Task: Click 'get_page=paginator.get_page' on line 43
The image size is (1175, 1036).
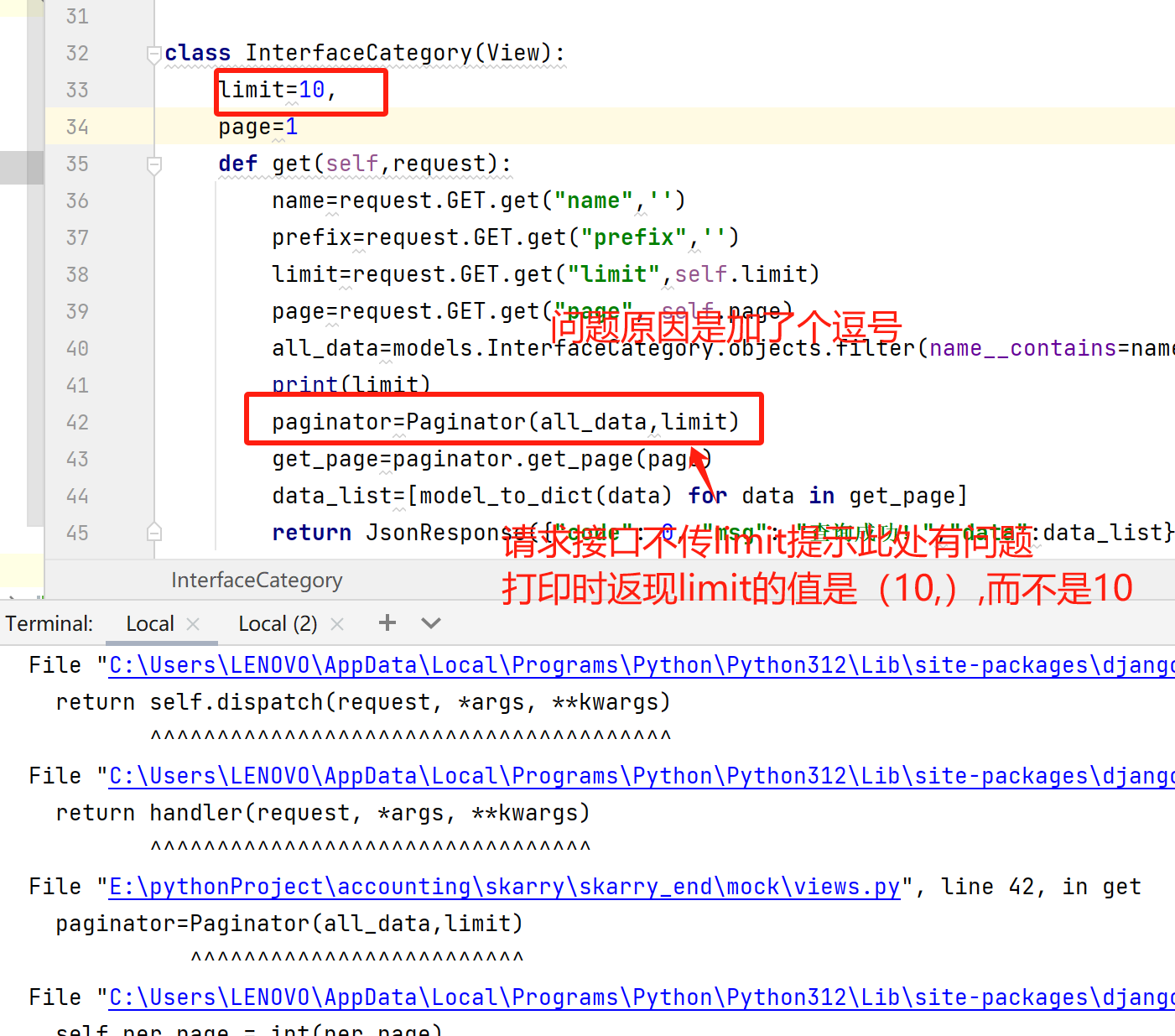Action: (452, 459)
